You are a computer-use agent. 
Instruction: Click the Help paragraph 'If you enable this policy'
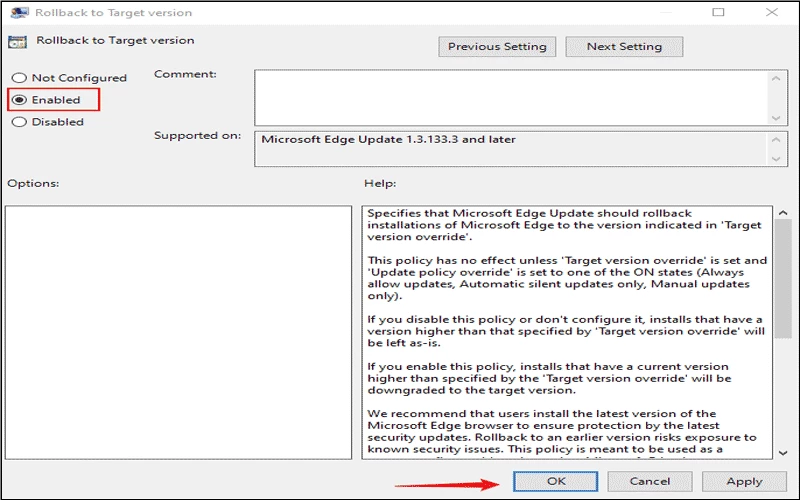[549, 378]
